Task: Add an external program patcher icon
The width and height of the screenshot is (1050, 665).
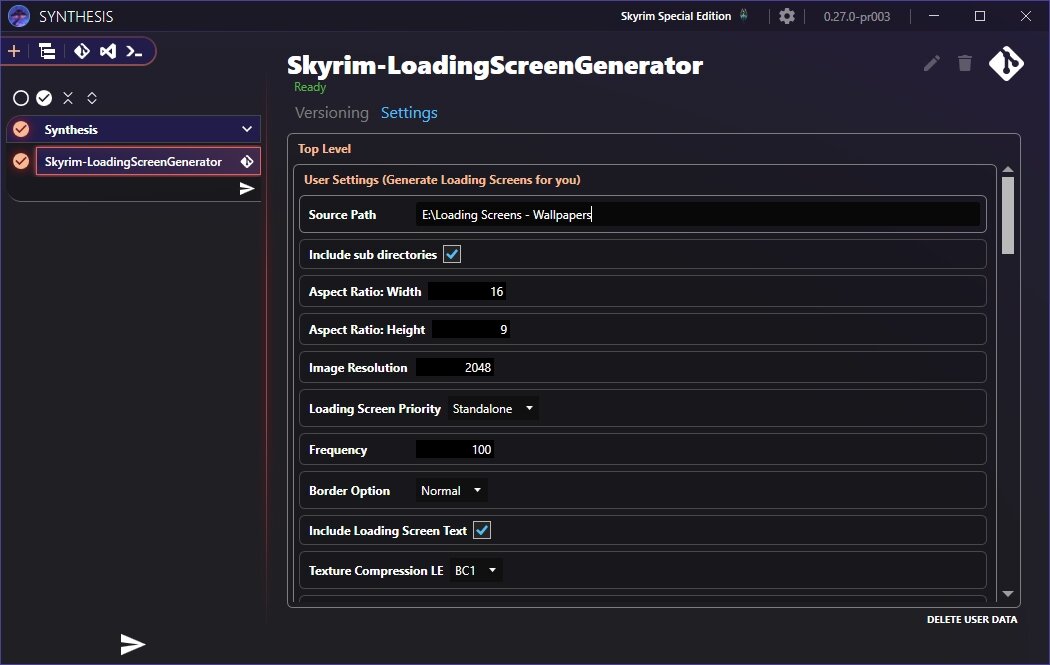Action: (x=134, y=51)
